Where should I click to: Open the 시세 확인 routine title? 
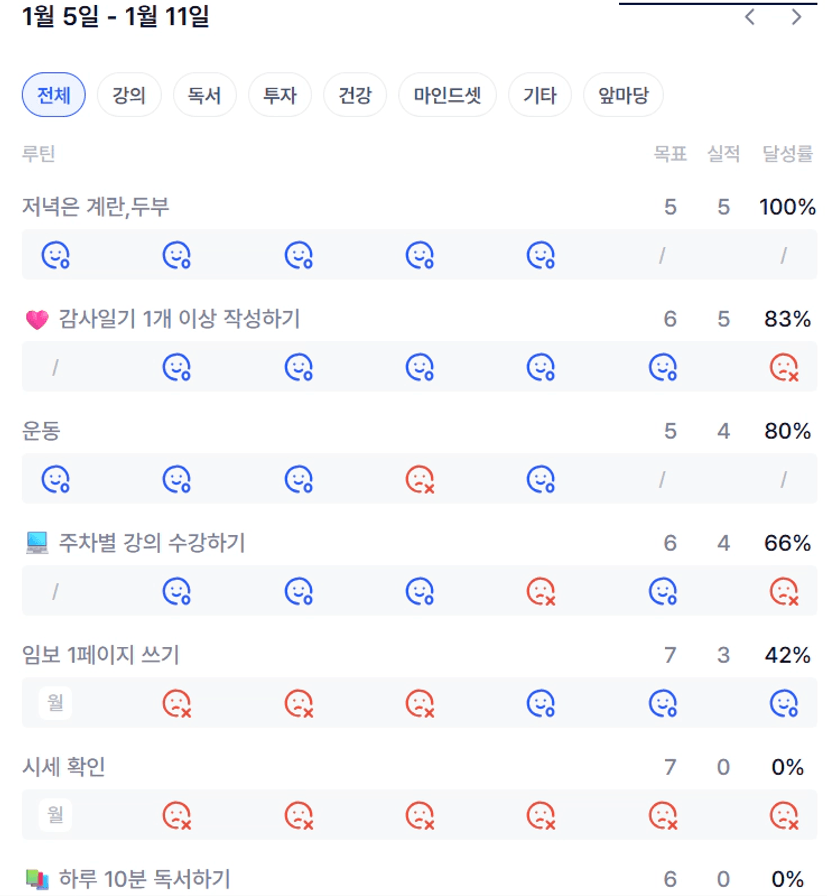(x=64, y=767)
